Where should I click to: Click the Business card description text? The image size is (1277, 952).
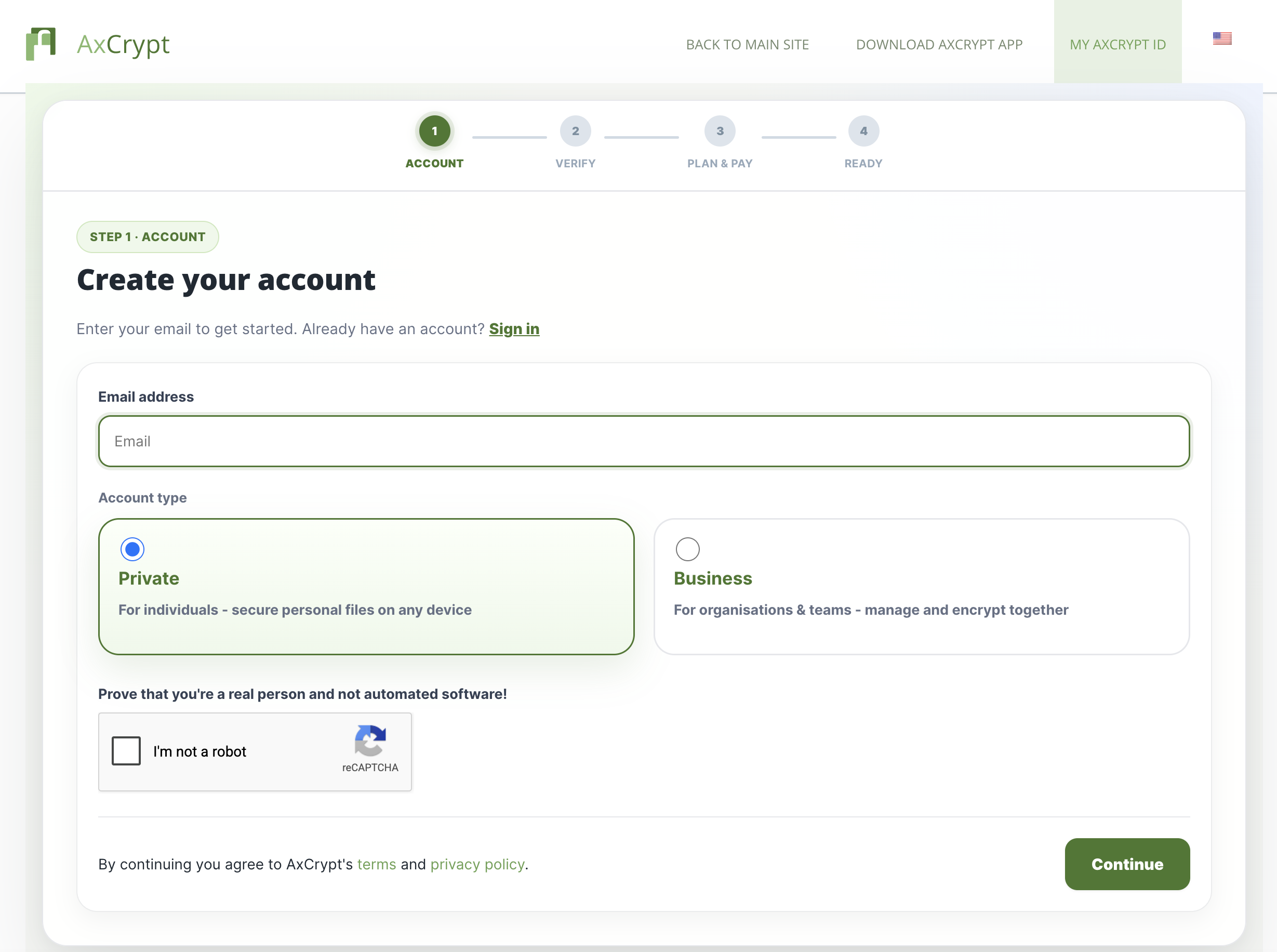tap(870, 610)
